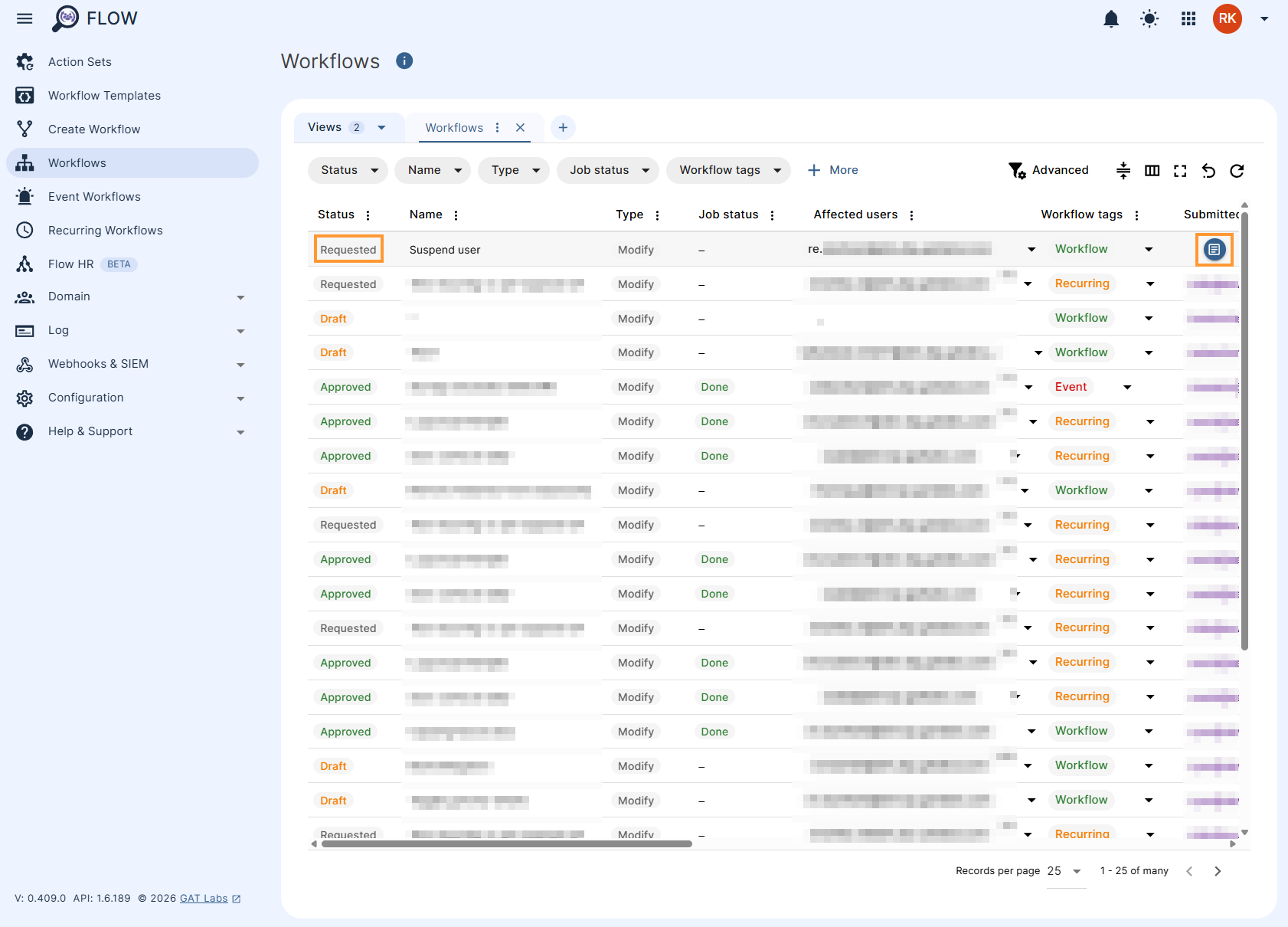Click the fullscreen expand icon above the table
1288x927 pixels.
1180,171
